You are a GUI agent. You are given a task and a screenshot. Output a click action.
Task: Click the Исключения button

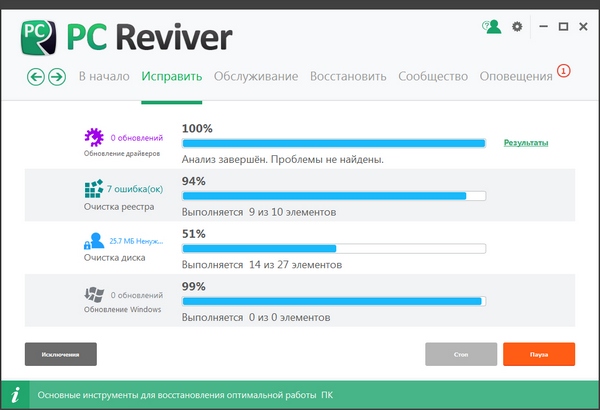pyautogui.click(x=61, y=354)
